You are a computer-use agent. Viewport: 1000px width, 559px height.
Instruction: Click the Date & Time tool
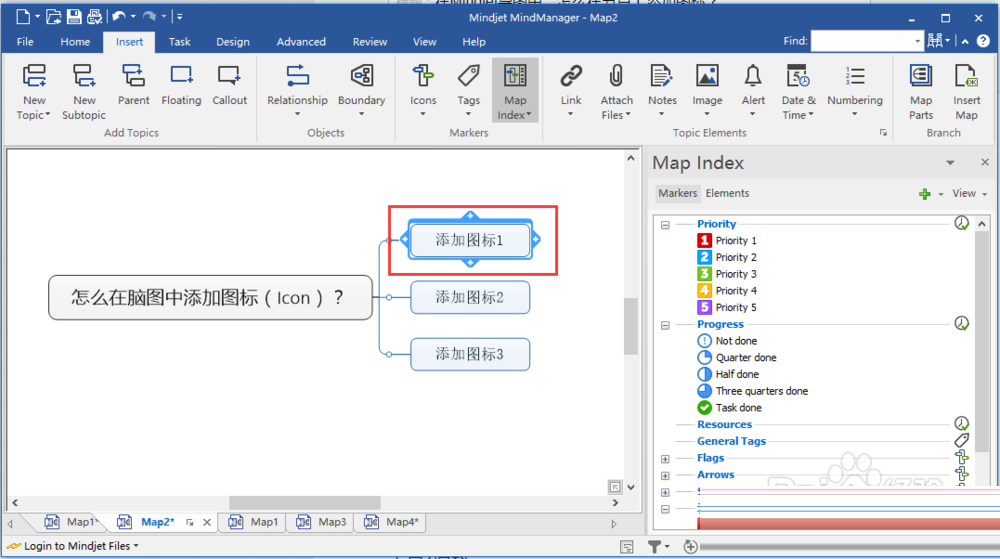click(x=798, y=91)
